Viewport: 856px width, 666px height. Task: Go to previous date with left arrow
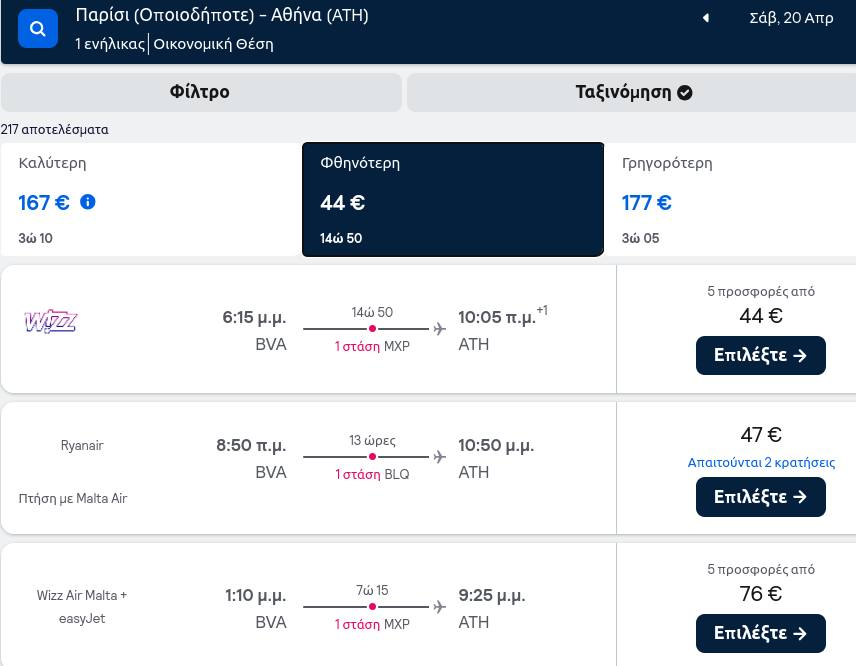[x=705, y=18]
